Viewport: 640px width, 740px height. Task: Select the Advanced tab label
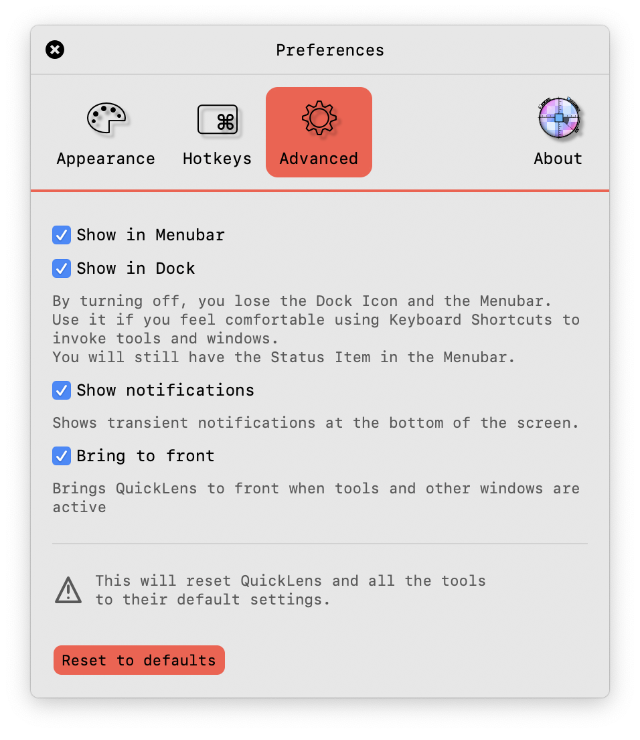(319, 159)
